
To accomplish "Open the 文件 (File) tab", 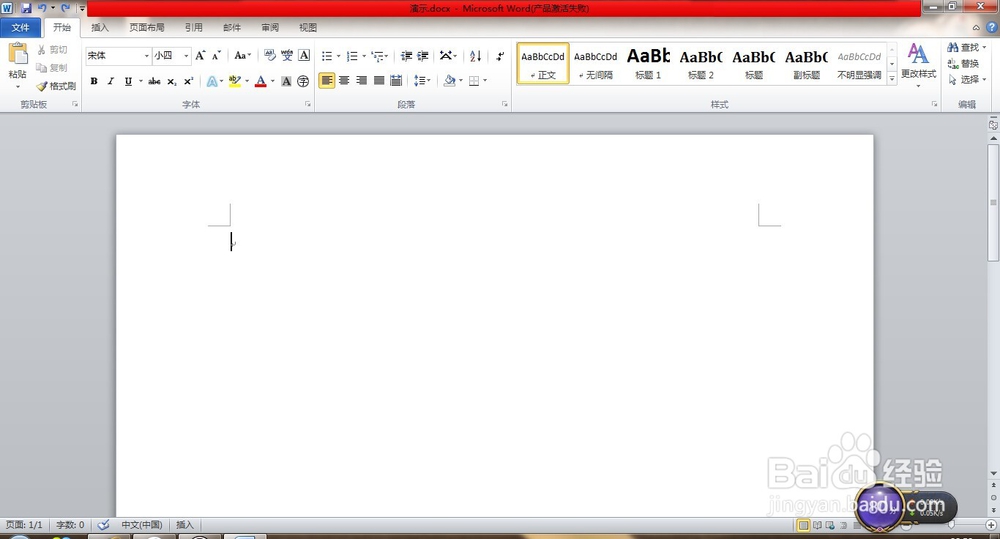I will point(20,27).
